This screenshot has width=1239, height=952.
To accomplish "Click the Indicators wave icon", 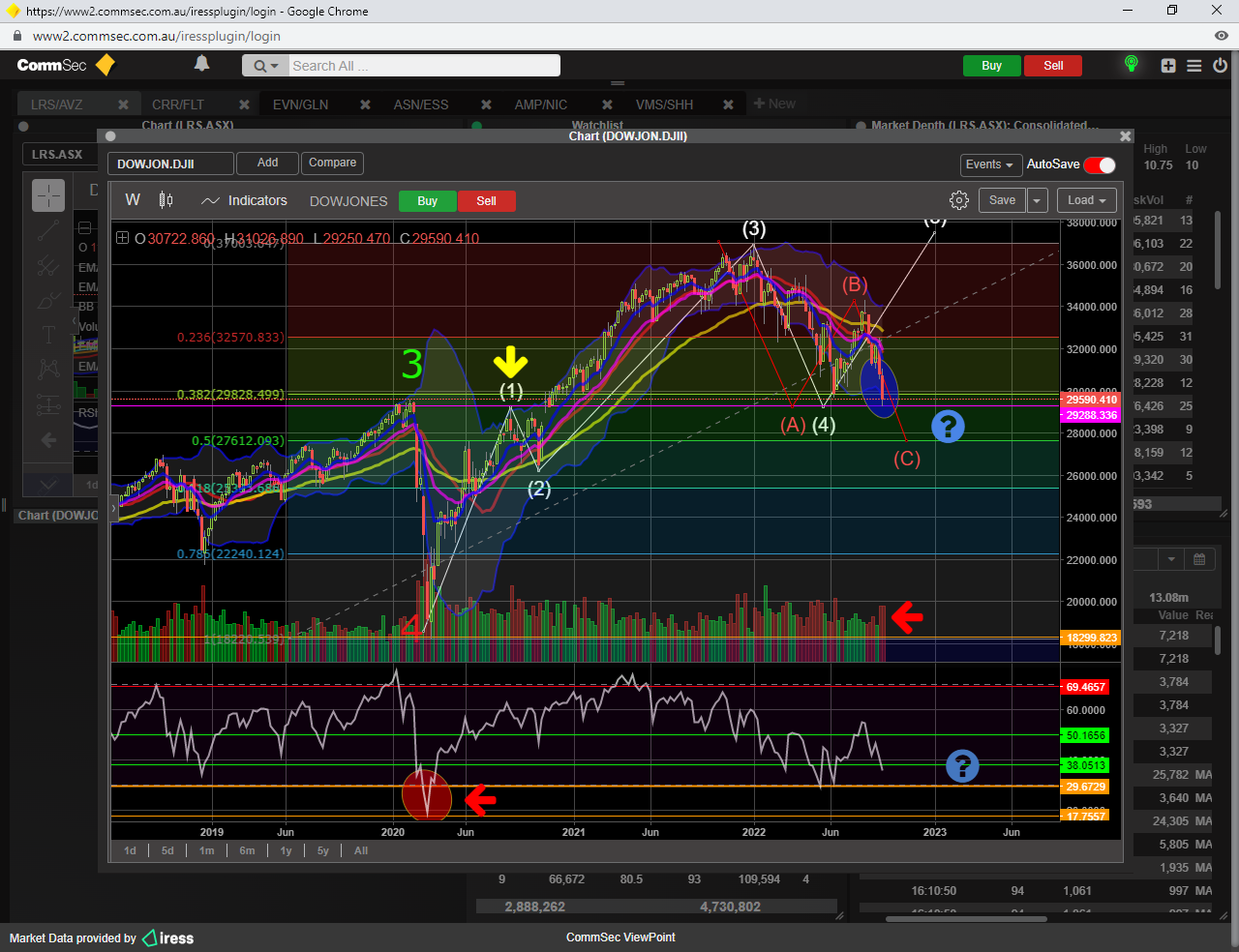I will click(x=210, y=201).
